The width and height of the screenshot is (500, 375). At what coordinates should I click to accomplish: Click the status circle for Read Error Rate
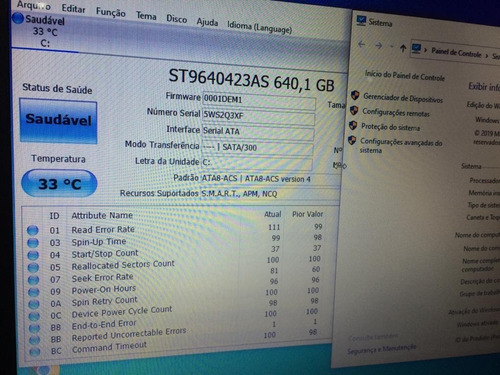[x=33, y=230]
